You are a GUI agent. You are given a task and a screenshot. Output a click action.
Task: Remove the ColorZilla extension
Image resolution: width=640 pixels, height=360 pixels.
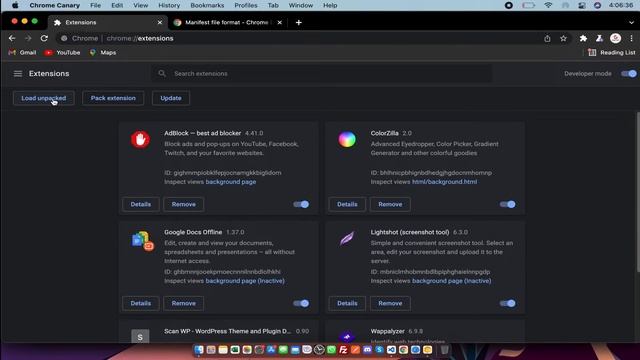click(x=390, y=204)
